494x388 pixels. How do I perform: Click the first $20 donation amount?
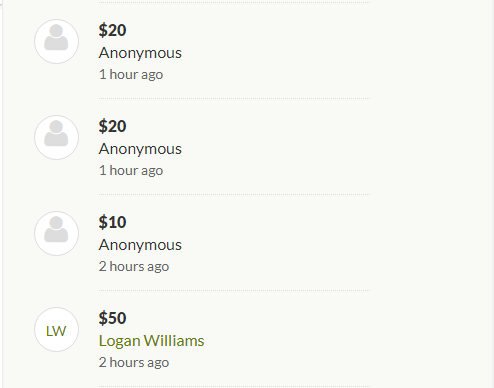[112, 30]
